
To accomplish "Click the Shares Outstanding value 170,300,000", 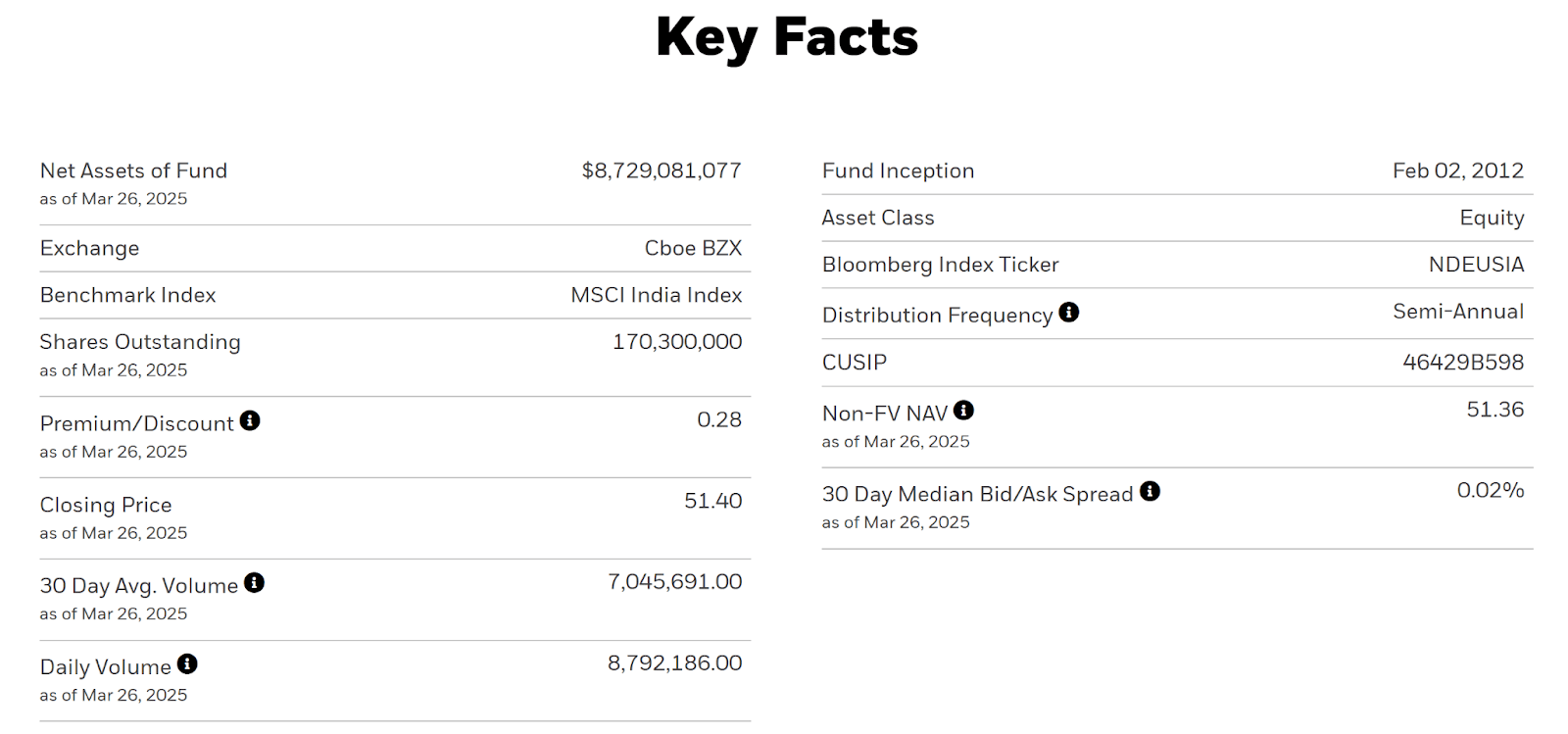I will [x=676, y=342].
